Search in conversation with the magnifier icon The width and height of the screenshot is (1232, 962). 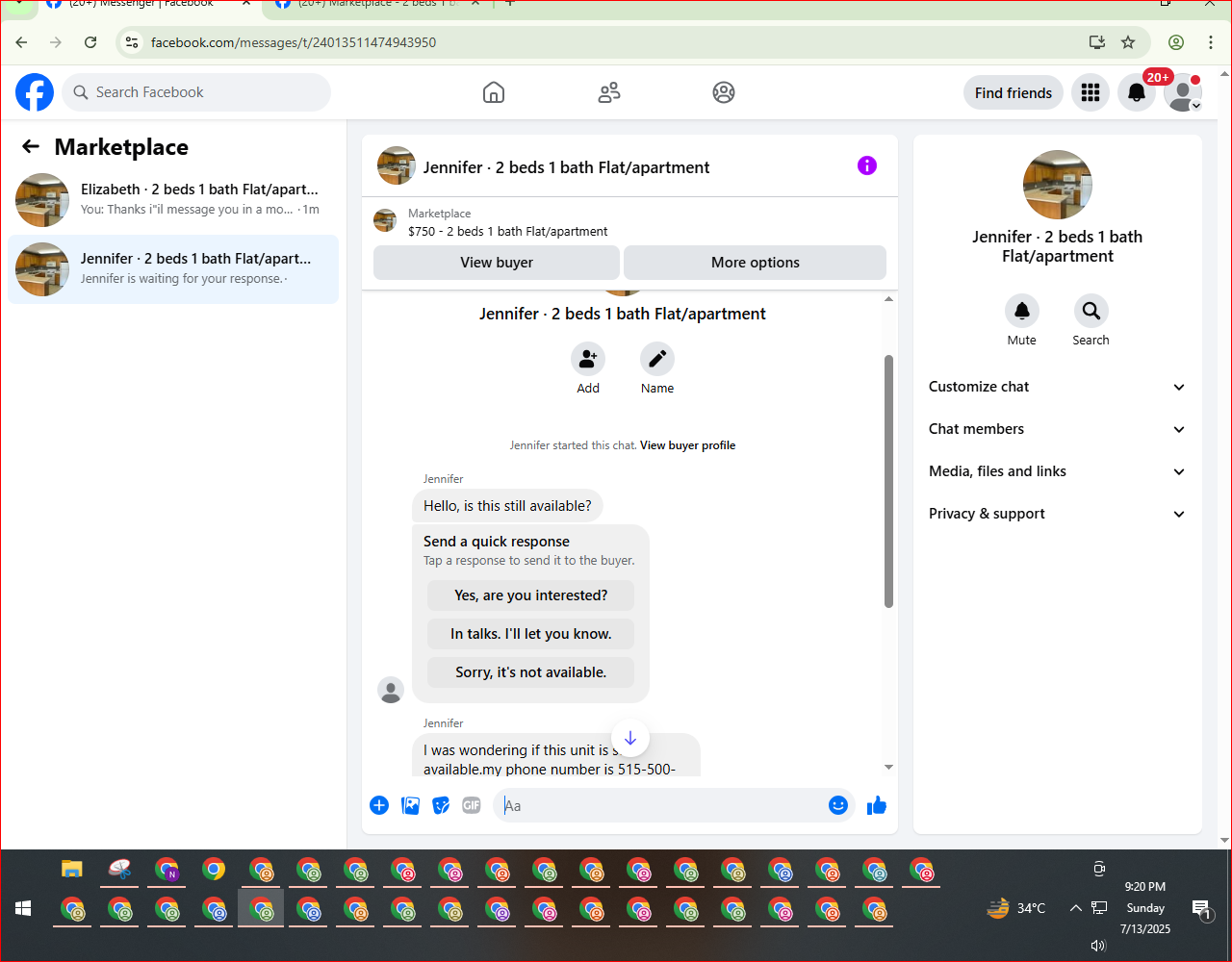click(x=1091, y=311)
